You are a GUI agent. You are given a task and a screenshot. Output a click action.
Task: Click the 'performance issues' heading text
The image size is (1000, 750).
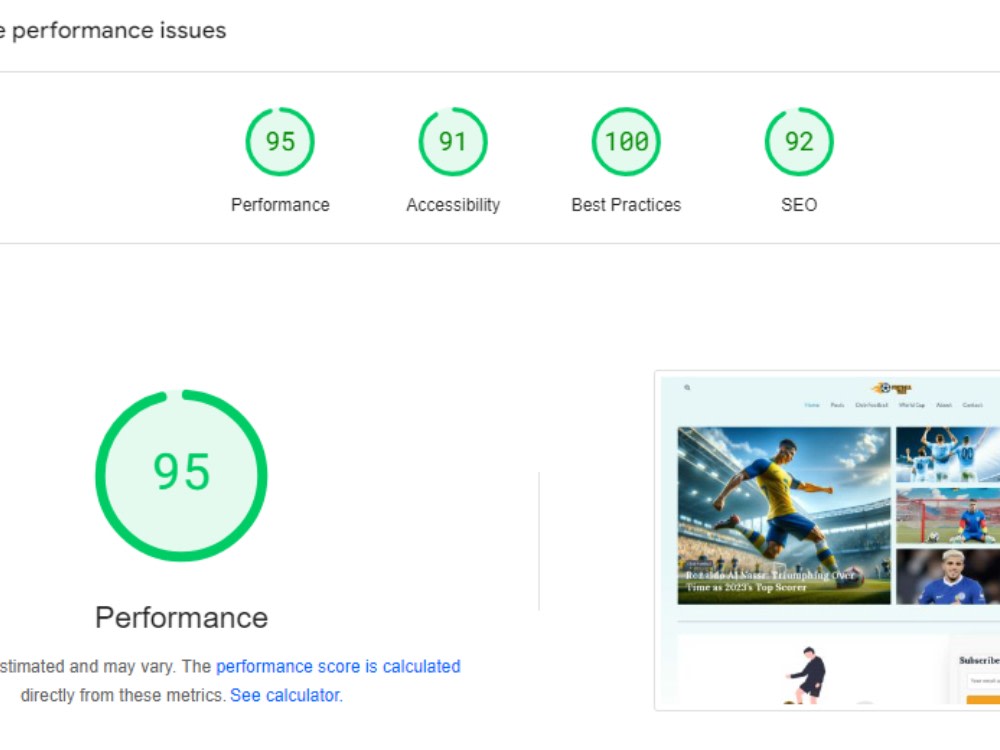tap(119, 31)
